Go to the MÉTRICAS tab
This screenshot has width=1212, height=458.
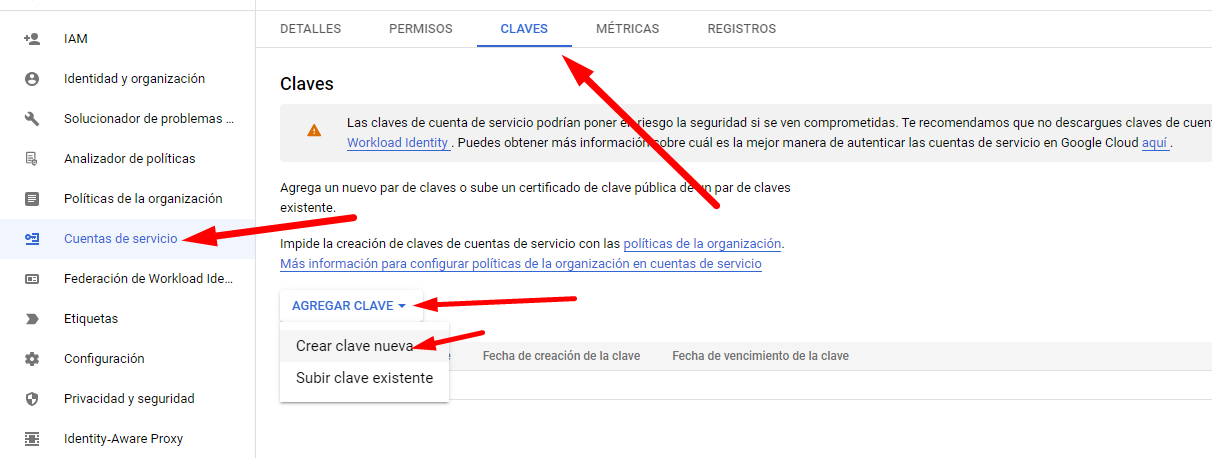[627, 29]
